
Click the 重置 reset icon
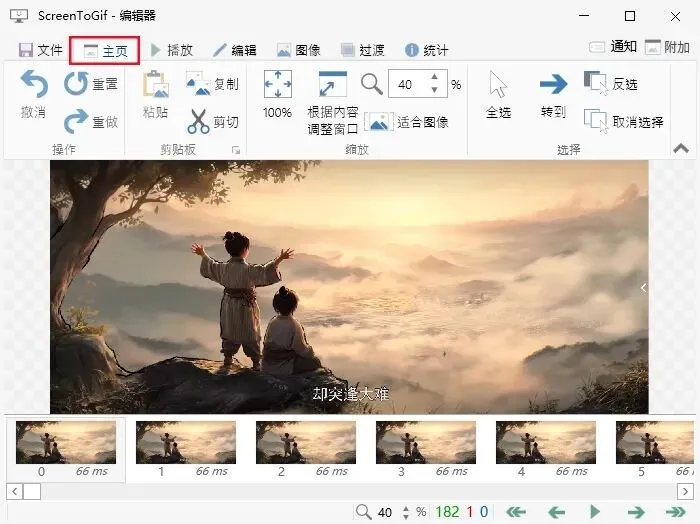click(76, 83)
